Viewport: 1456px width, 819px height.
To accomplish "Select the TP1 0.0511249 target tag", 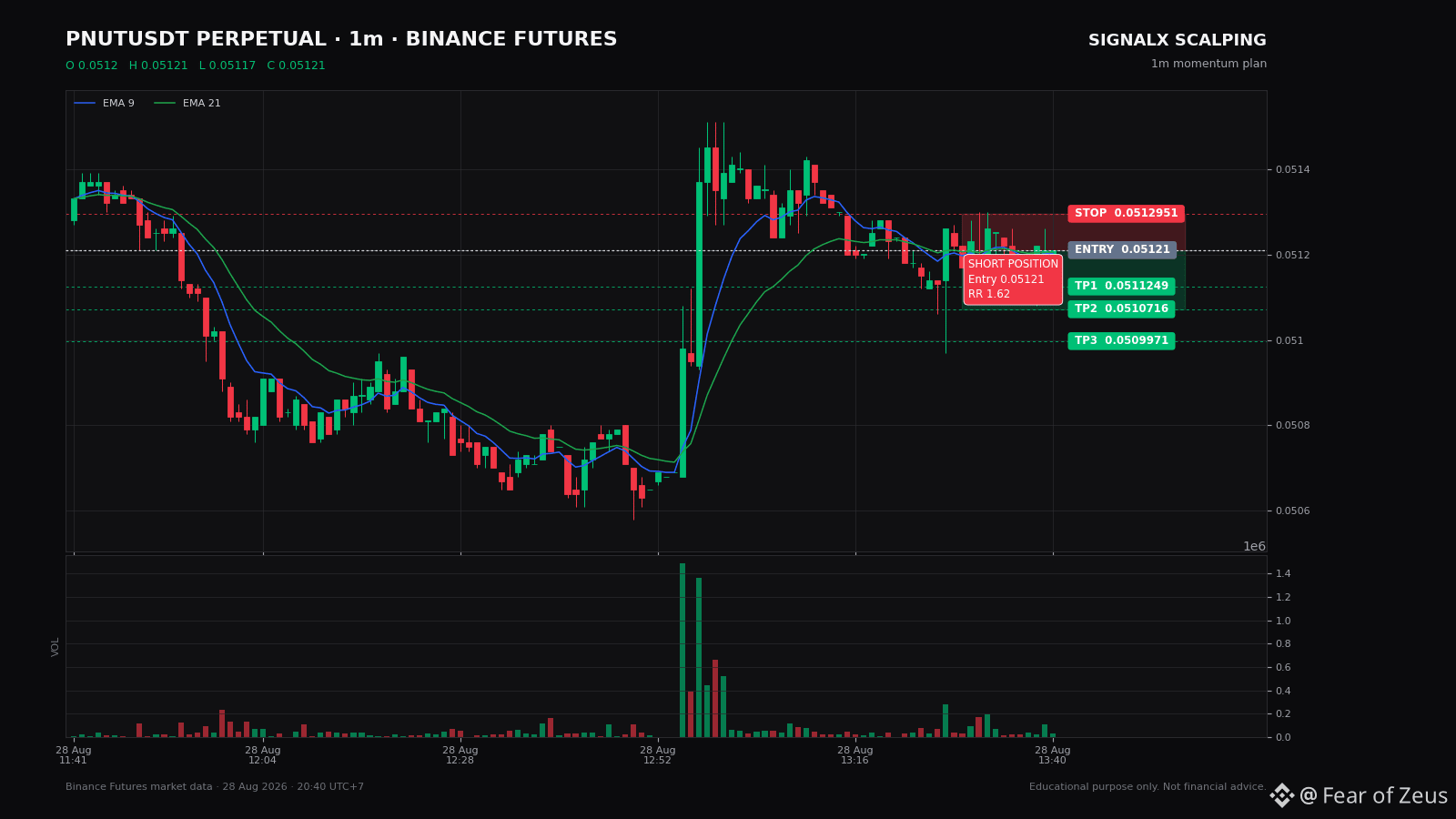I will (1121, 287).
